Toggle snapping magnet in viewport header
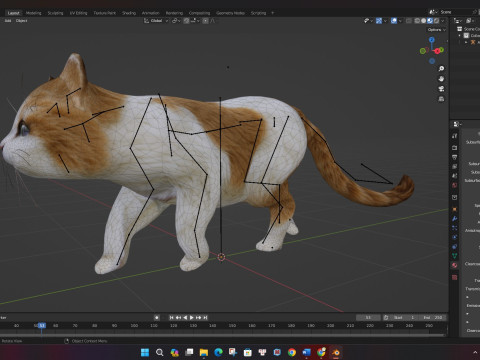Viewport: 480px width, 360px height. (x=187, y=21)
